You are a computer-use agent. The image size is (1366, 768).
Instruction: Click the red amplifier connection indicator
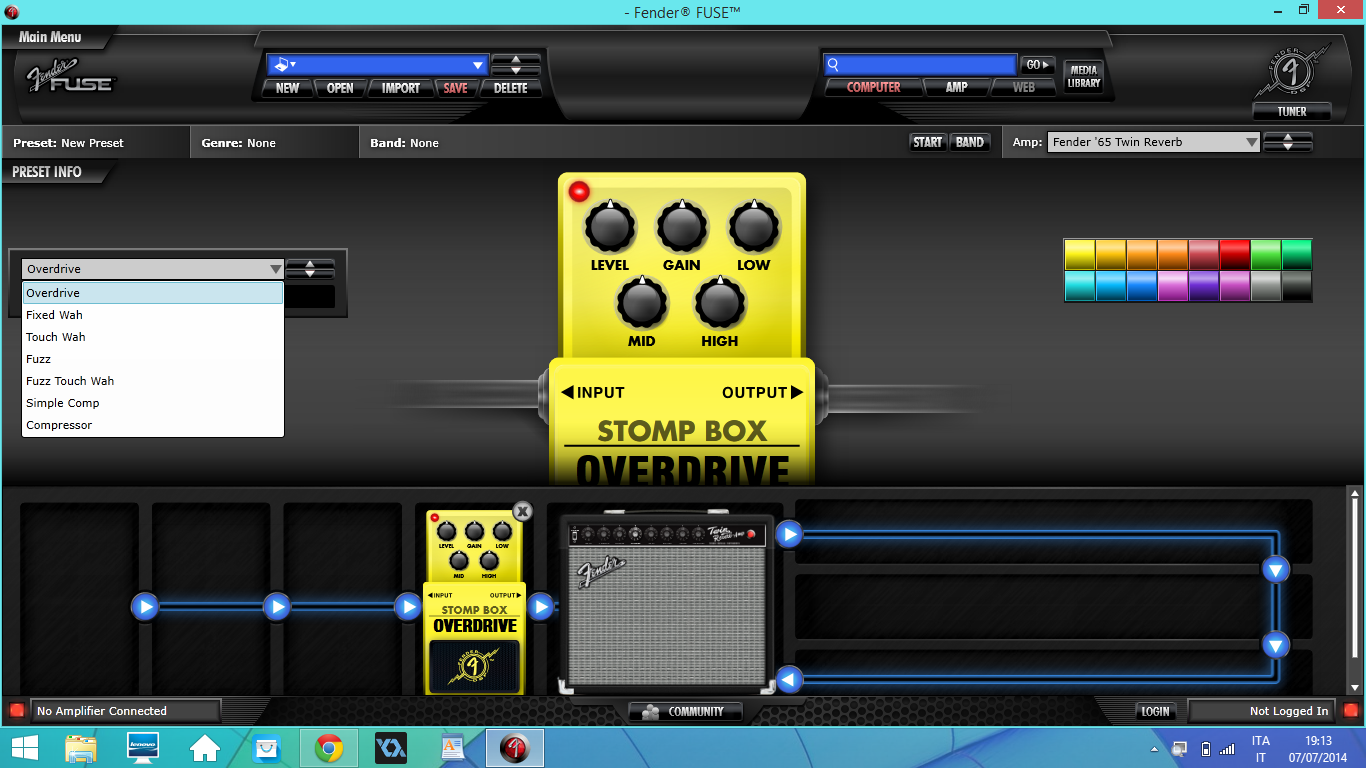pyautogui.click(x=16, y=711)
